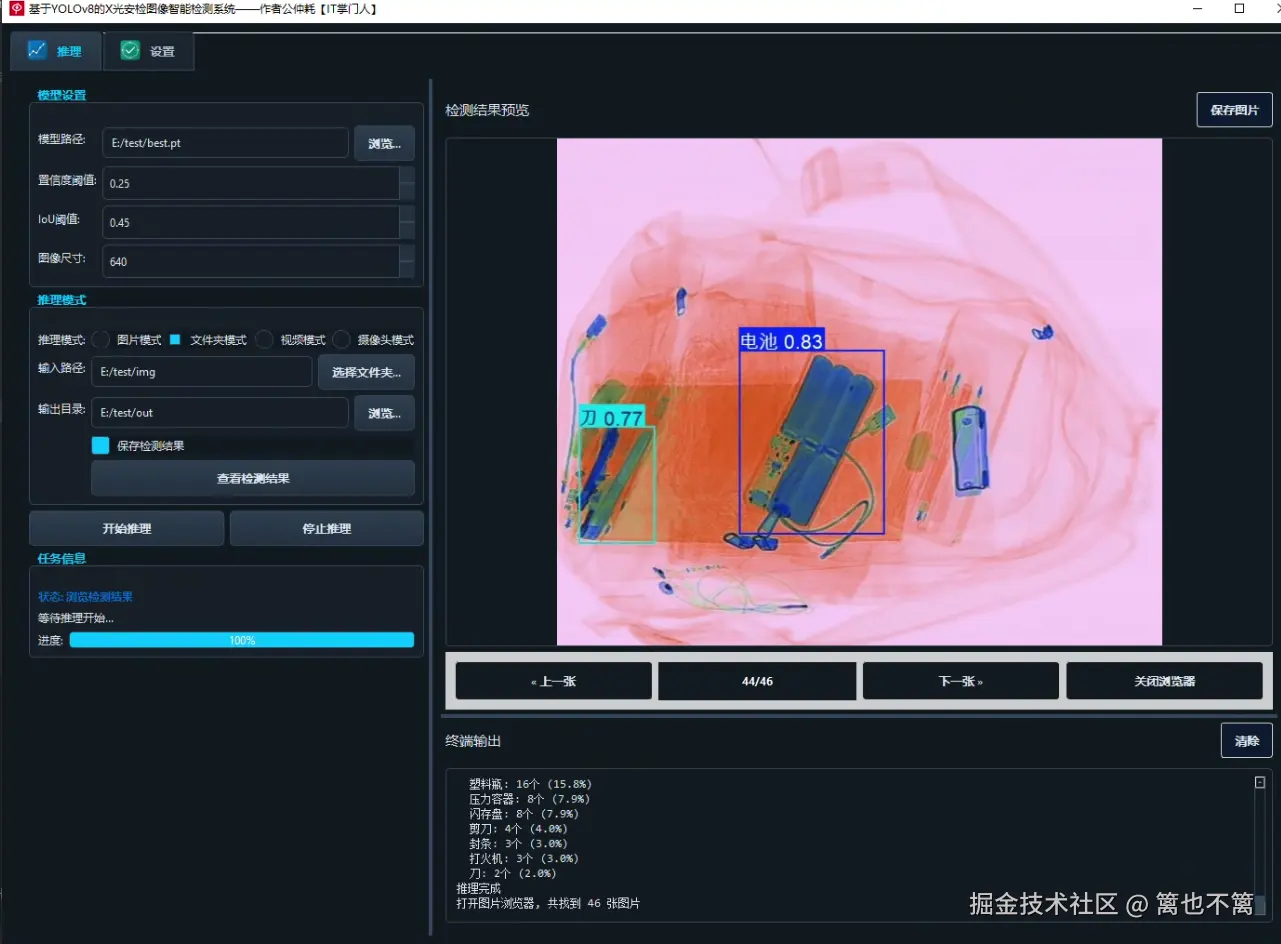Click the 查看检测结果 button

pos(253,478)
